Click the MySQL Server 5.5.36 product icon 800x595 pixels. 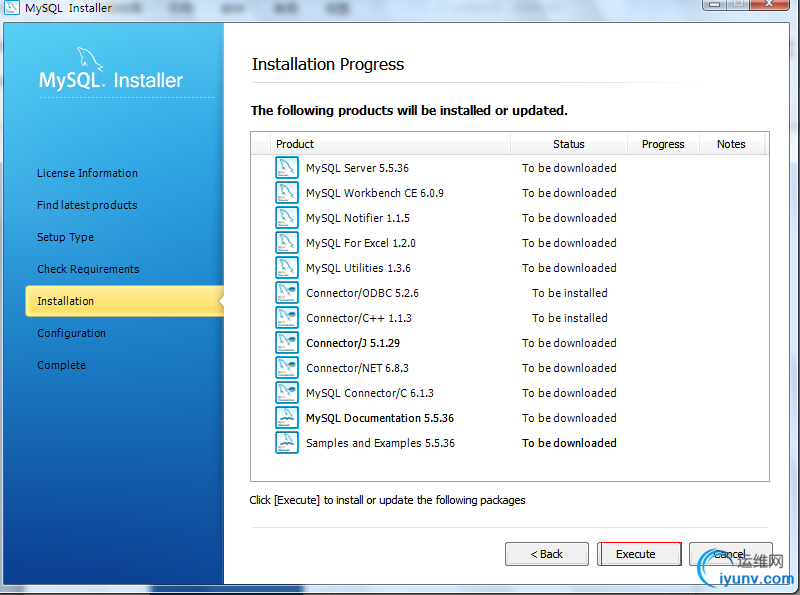[287, 168]
